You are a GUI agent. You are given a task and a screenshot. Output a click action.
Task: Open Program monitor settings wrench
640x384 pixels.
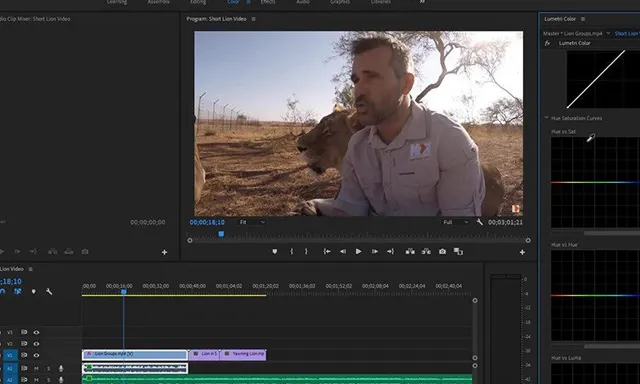click(x=480, y=222)
